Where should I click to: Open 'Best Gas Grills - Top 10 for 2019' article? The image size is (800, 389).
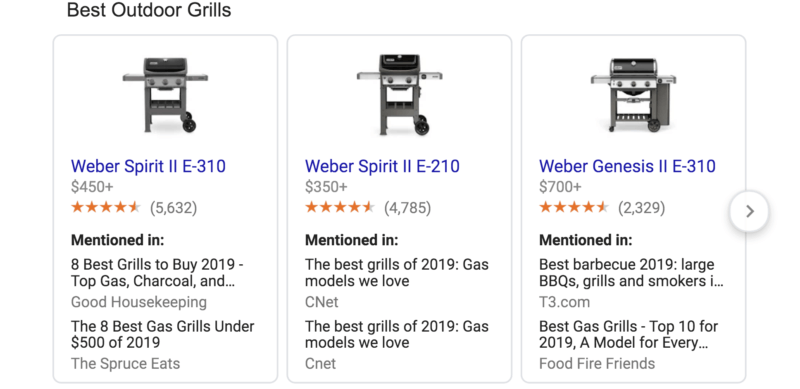coord(629,334)
